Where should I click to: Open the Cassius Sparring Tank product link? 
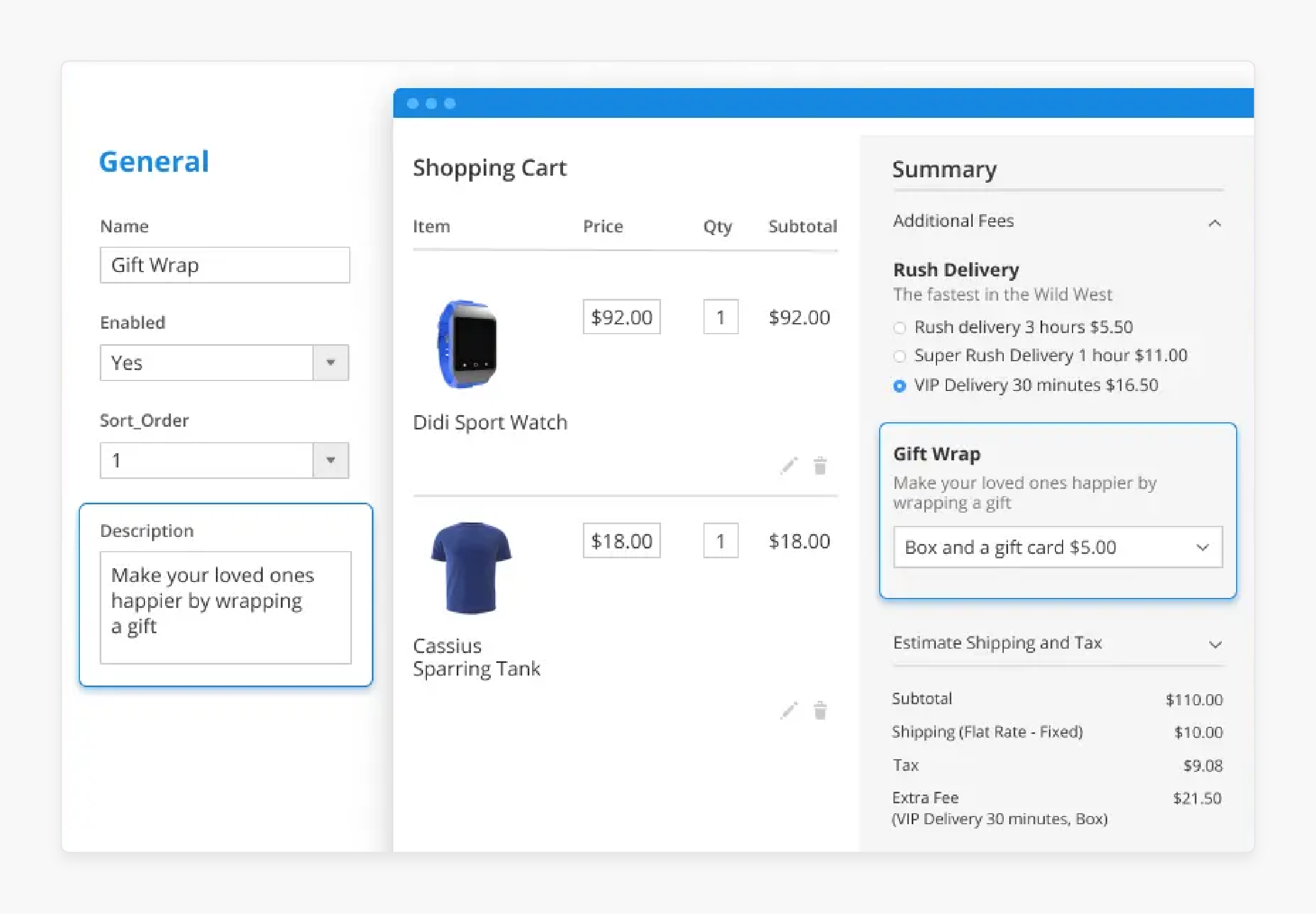click(476, 657)
